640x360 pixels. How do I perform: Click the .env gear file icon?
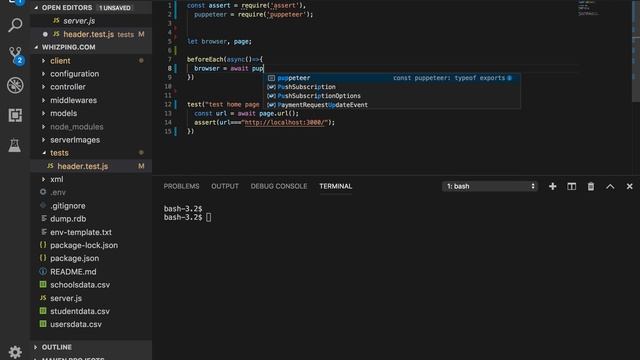coord(43,192)
